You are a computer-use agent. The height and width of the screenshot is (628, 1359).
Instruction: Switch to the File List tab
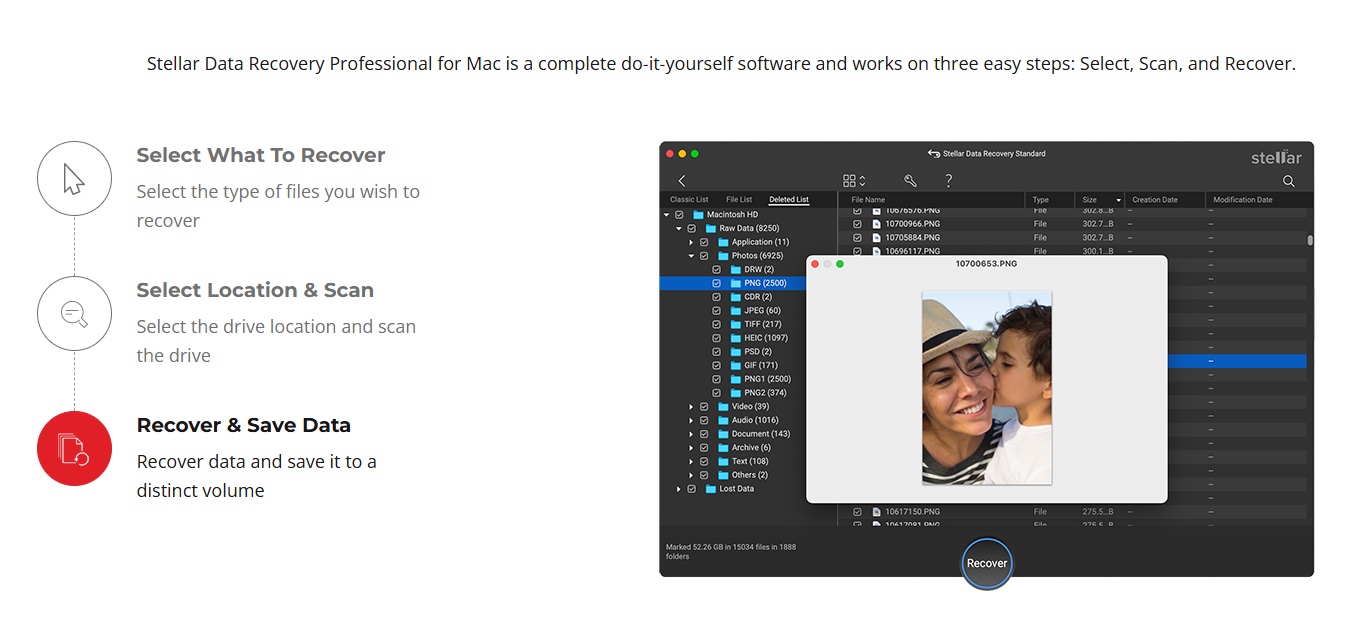[739, 200]
